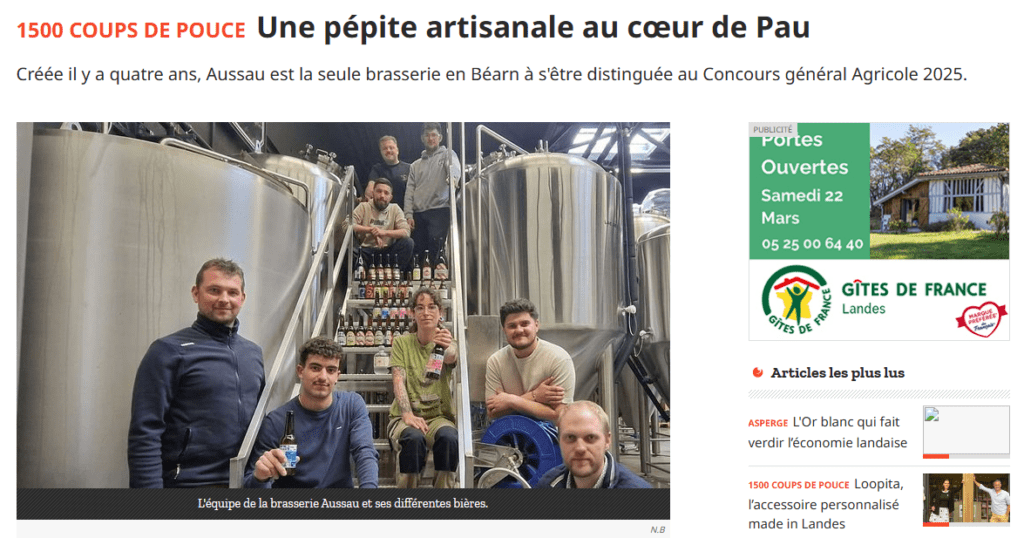Click the red flame icon beside Articles les plus lus

coord(758,373)
